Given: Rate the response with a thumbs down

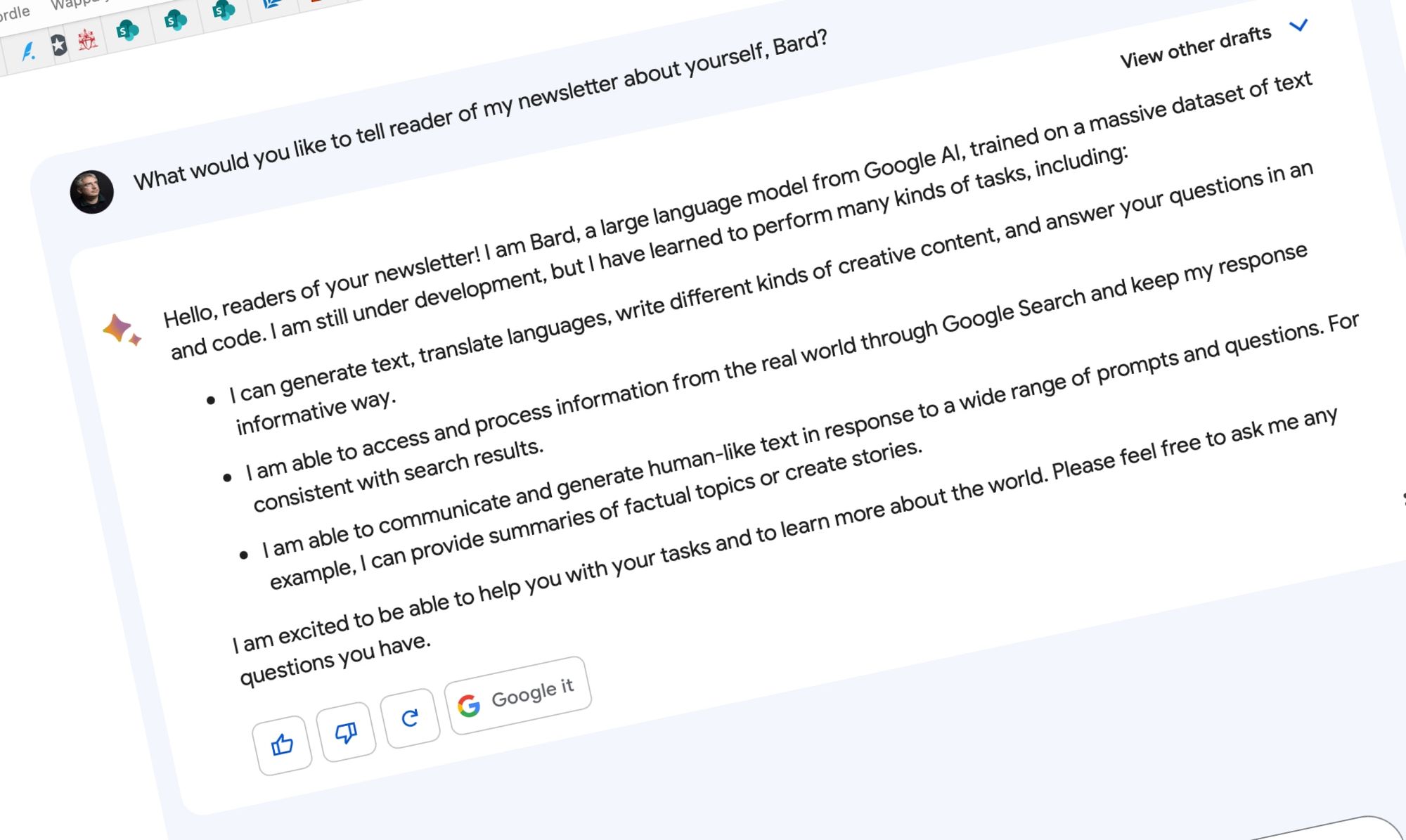Looking at the screenshot, I should click(347, 730).
